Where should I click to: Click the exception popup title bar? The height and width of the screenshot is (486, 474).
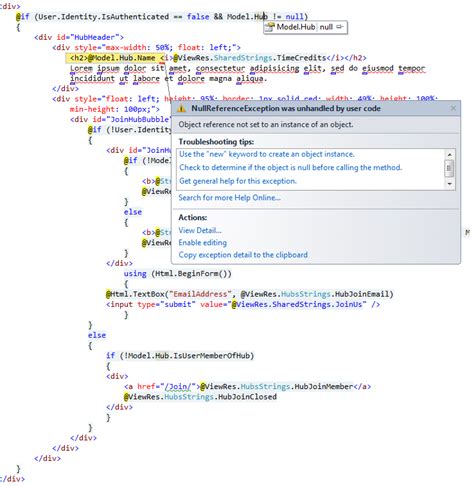click(x=316, y=109)
